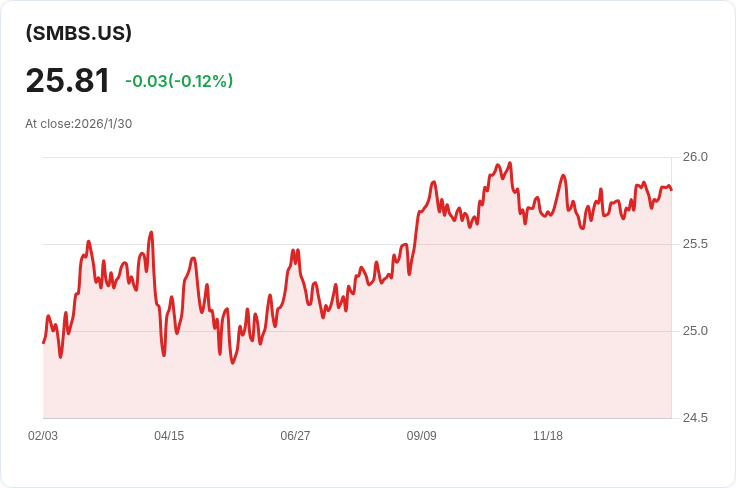Click the 25.0 y-axis label
The image size is (736, 488).
coord(695,331)
